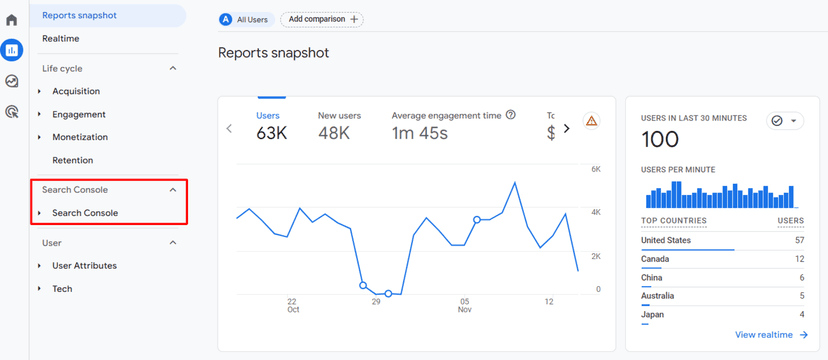Click the Tech label

click(x=62, y=289)
